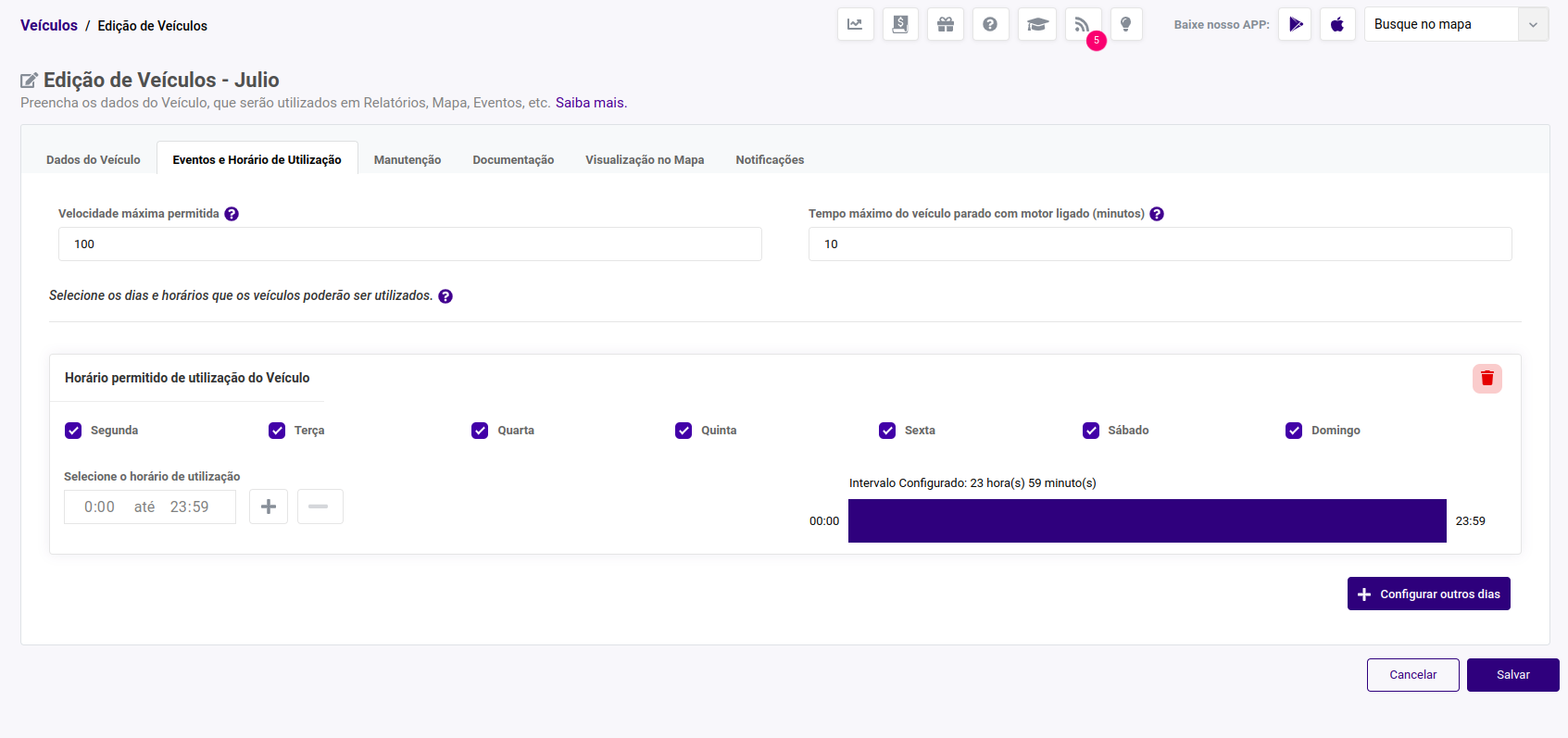Delete schedule with red trash icon
1568x738 pixels.
click(1486, 378)
